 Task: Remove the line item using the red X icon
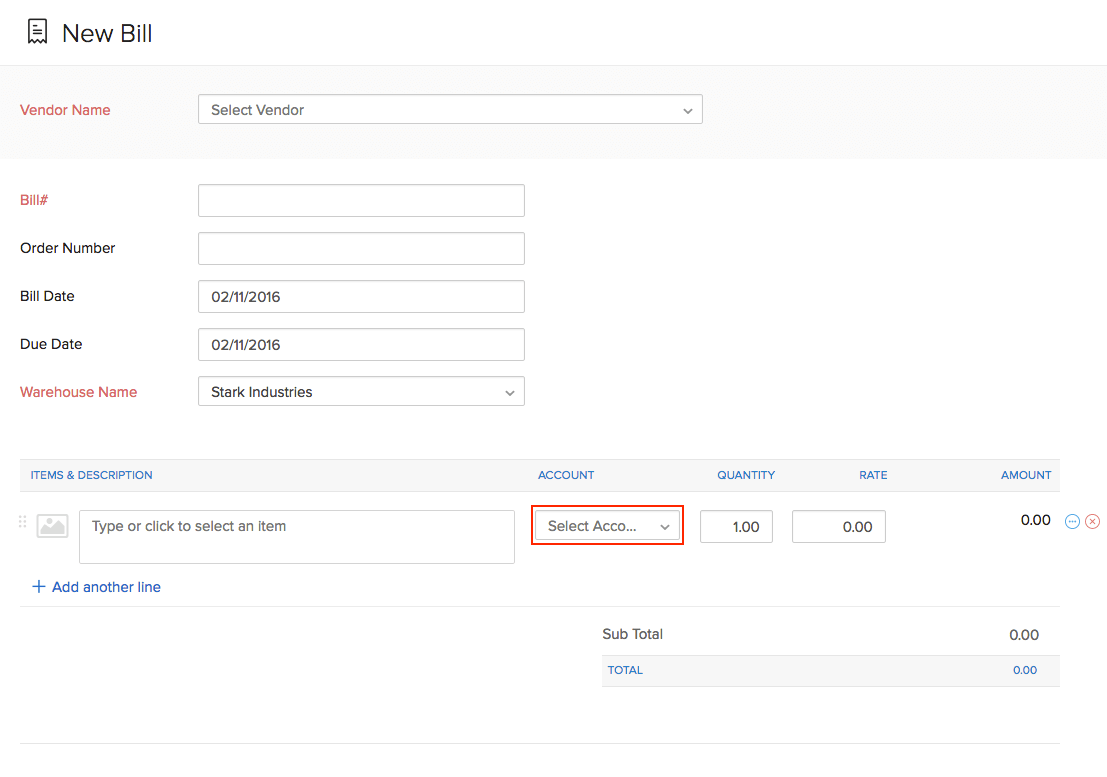(1092, 521)
